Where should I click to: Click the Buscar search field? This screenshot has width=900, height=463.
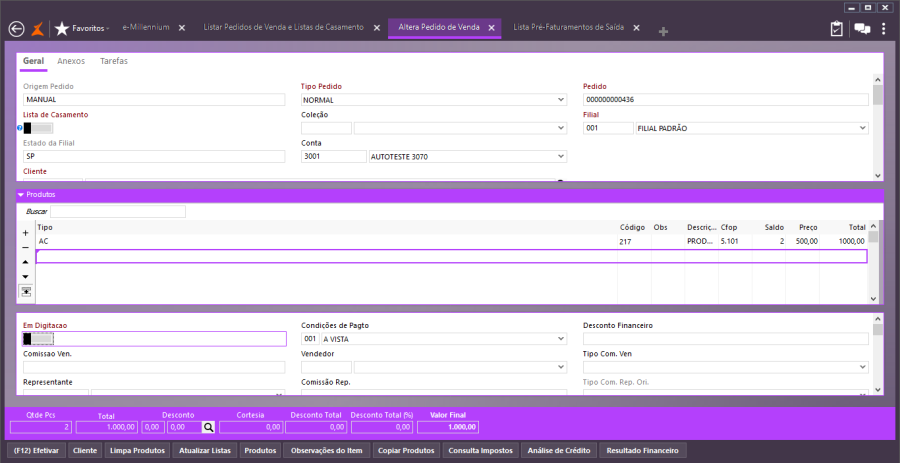118,212
